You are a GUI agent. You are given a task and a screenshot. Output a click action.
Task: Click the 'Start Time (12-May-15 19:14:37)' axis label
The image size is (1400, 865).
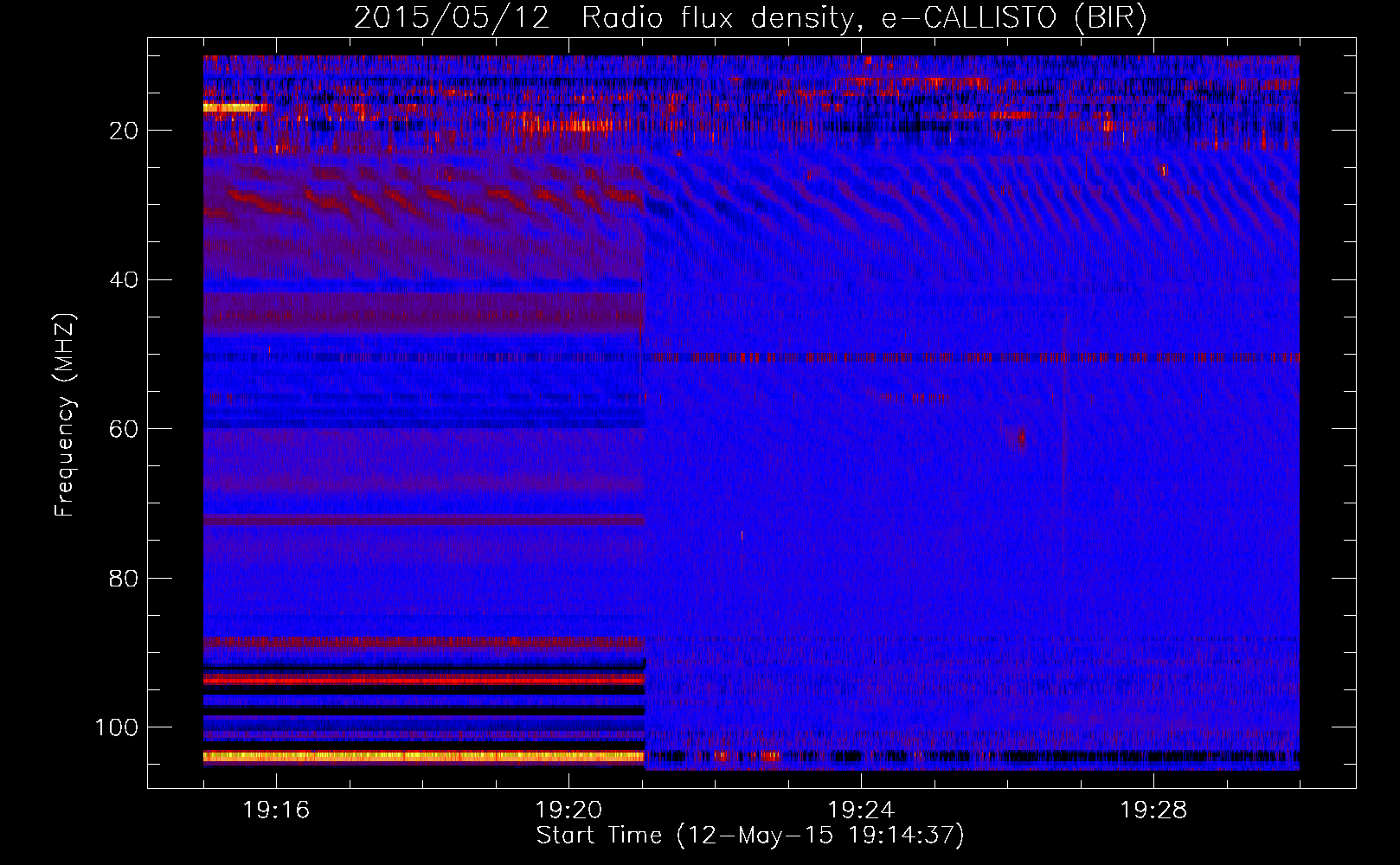(x=750, y=836)
